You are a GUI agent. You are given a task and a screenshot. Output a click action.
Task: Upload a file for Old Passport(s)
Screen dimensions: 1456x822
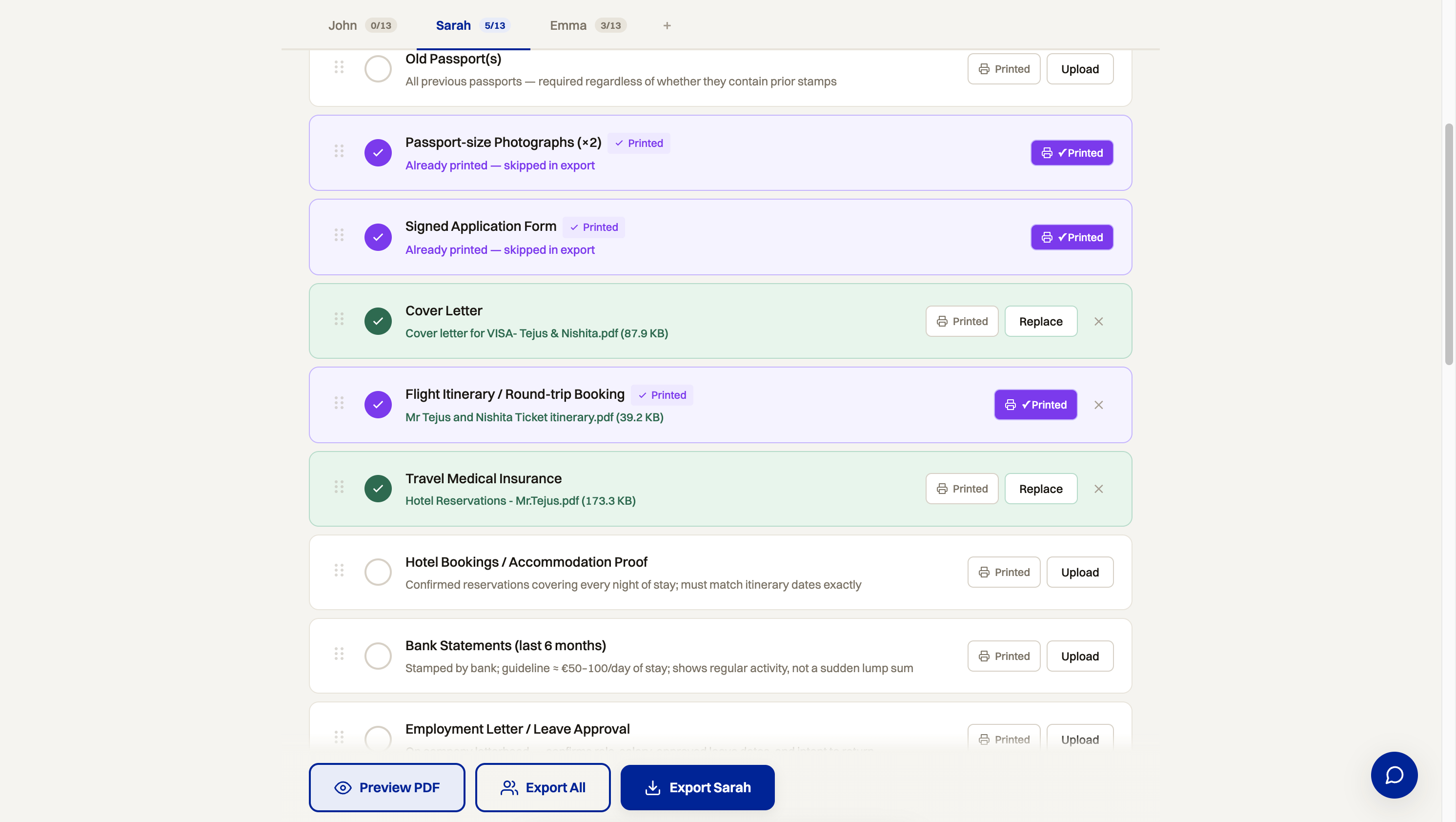pos(1080,69)
